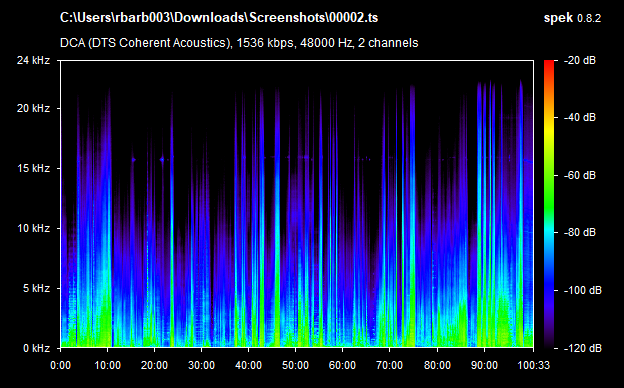Click the file path title ending in 00002.ts
The width and height of the screenshot is (624, 388).
point(218,18)
